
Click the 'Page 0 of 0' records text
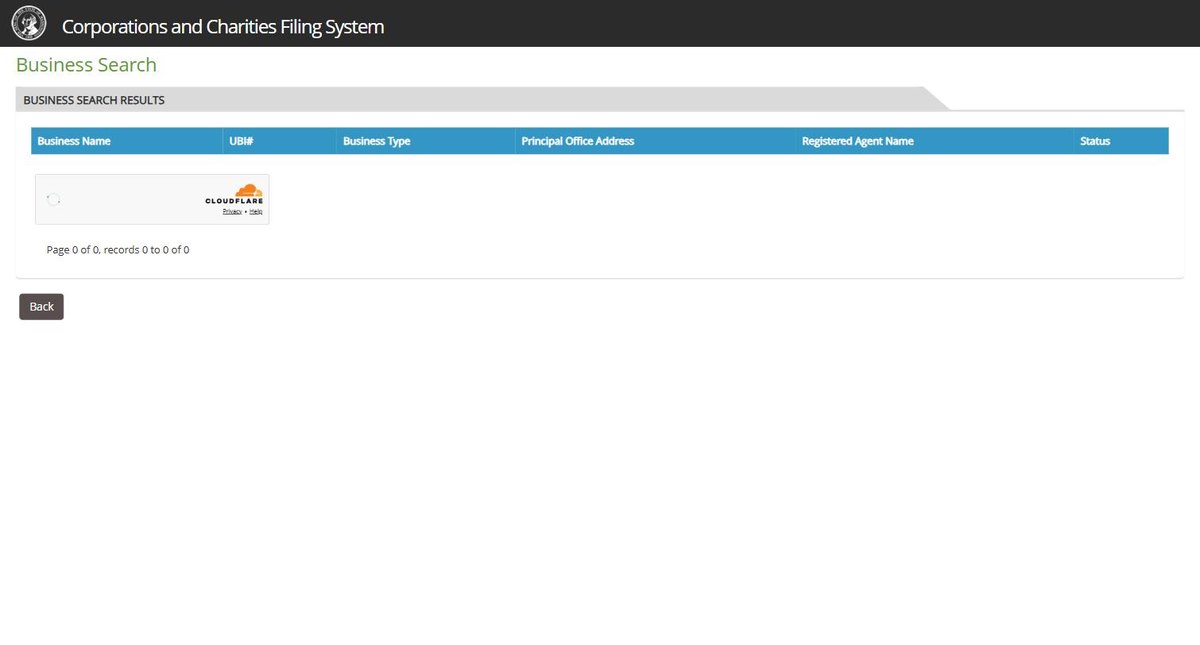click(x=118, y=250)
